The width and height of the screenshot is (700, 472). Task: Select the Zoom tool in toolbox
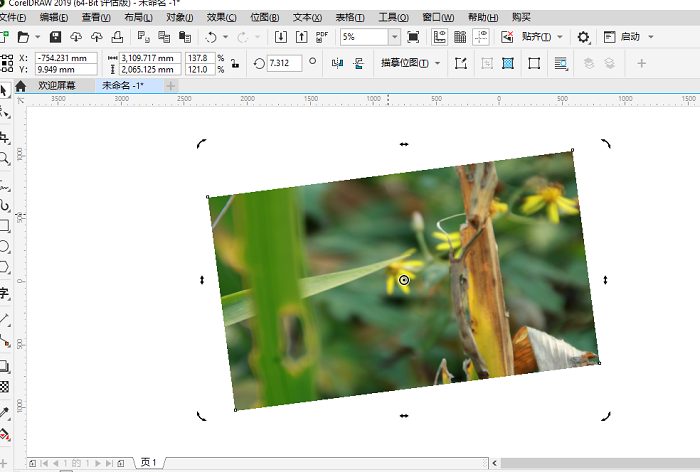(5, 158)
